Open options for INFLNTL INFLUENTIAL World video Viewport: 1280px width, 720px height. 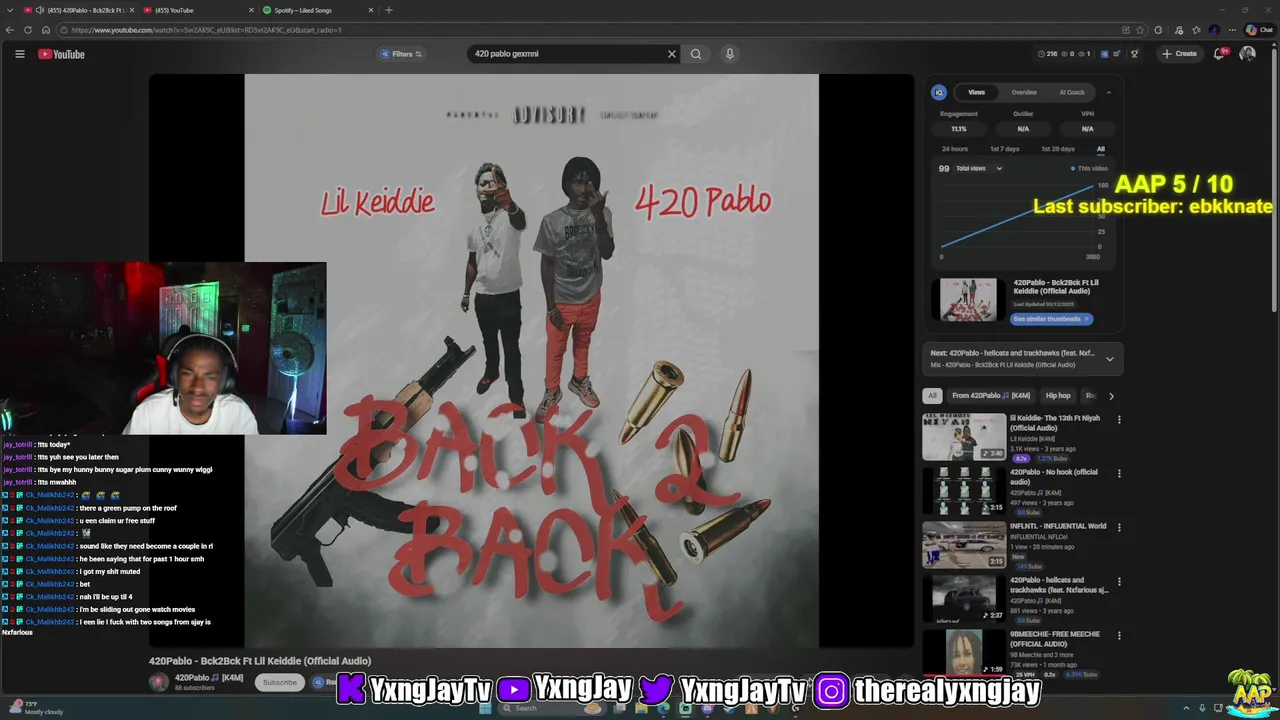[1119, 528]
